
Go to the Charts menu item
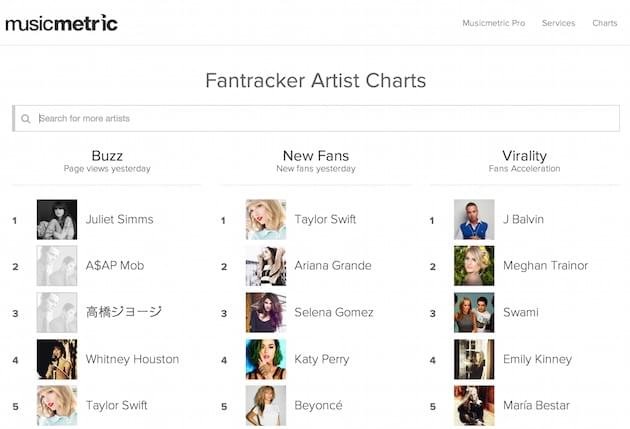tap(604, 23)
